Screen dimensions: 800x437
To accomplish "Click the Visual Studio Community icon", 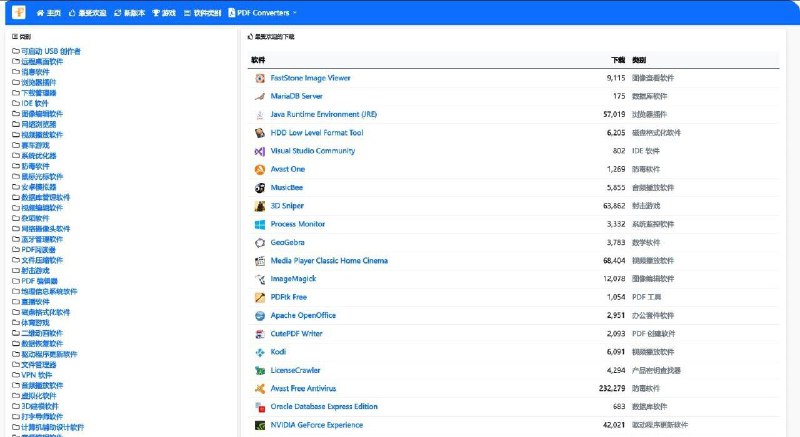I will [x=259, y=151].
